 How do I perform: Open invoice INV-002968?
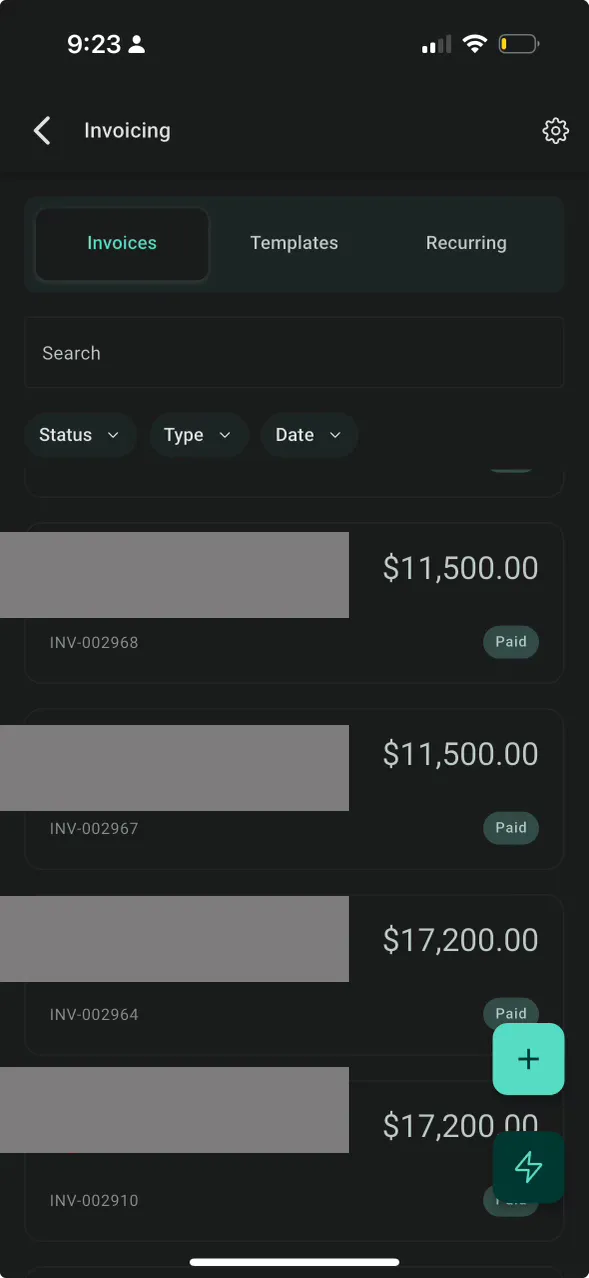[294, 603]
